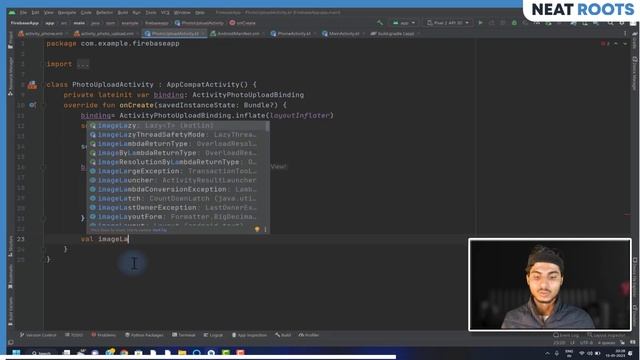This screenshot has height=360, width=640.
Task: Expand the folded import block
Action: 83,64
